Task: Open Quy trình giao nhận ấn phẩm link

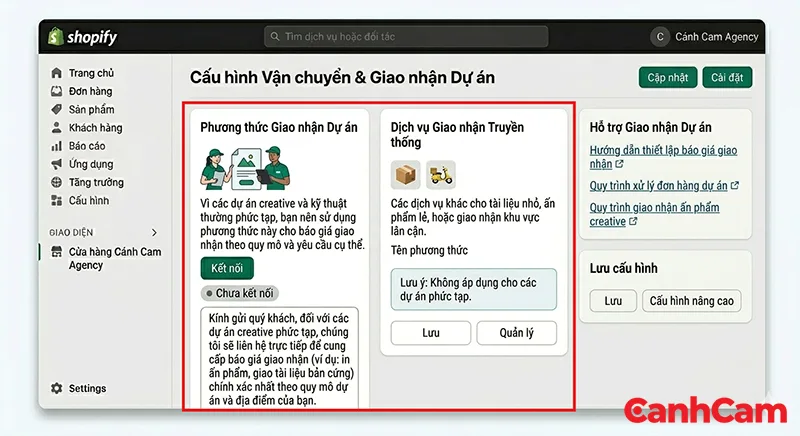Action: point(654,214)
